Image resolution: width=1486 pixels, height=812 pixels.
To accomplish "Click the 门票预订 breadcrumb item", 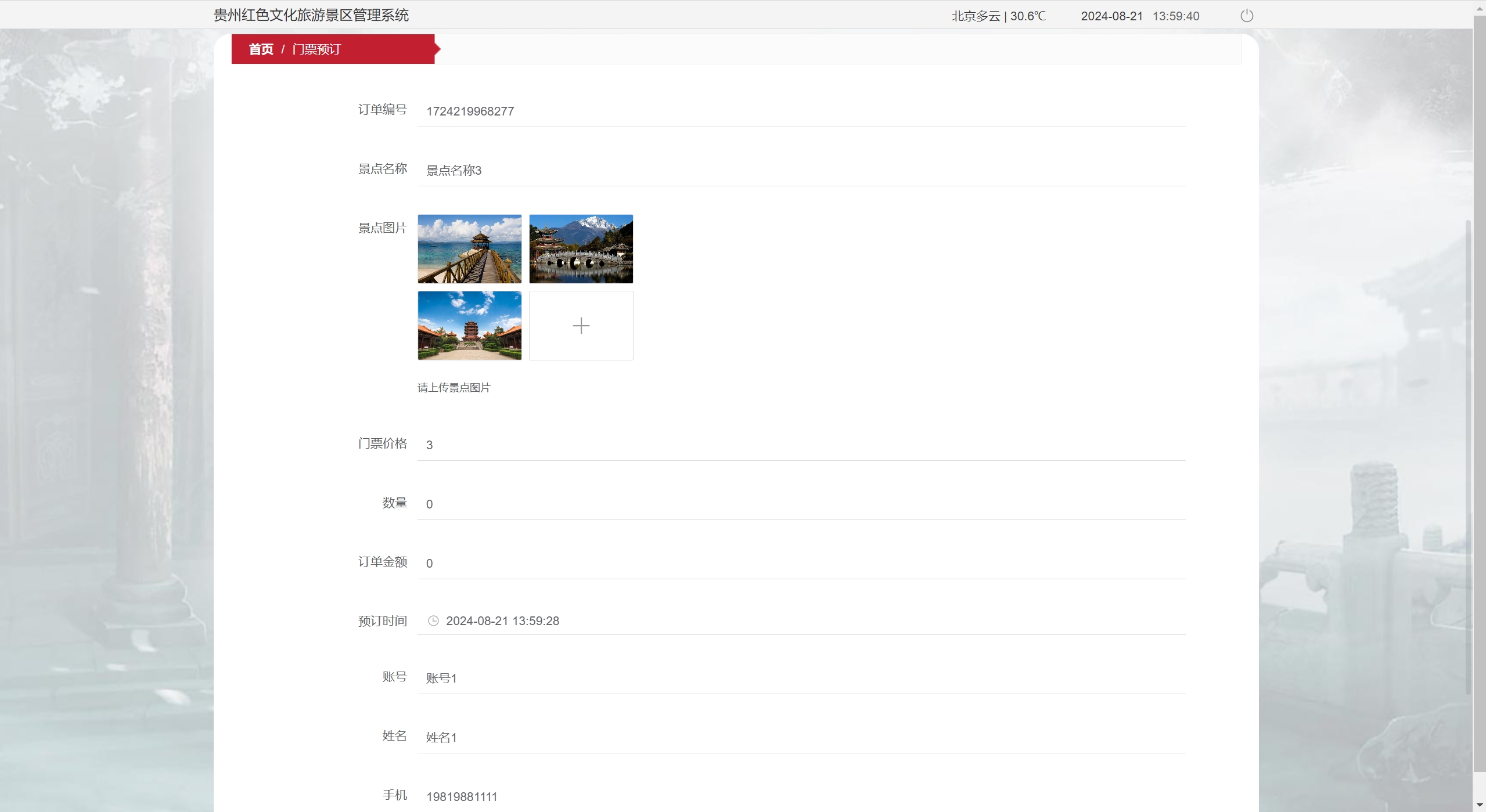I will click(x=316, y=49).
